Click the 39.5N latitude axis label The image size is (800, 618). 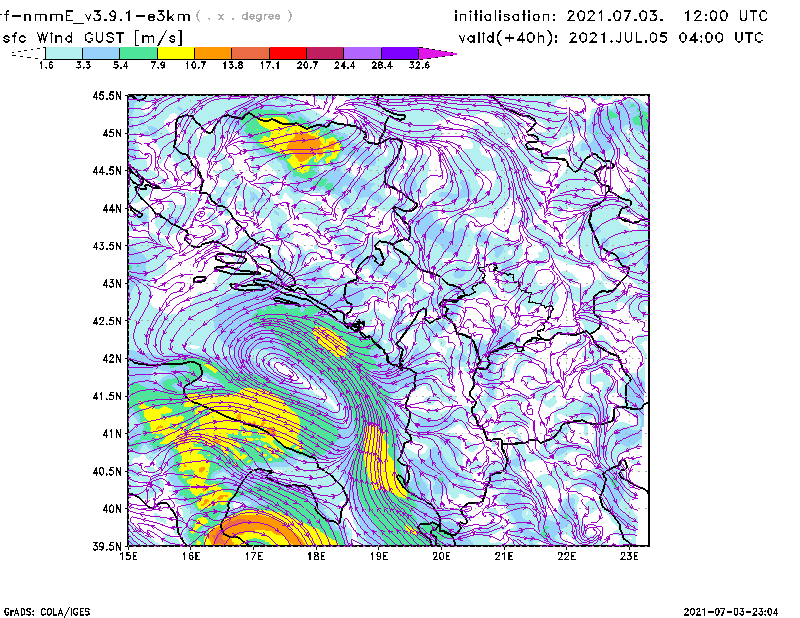click(x=107, y=546)
